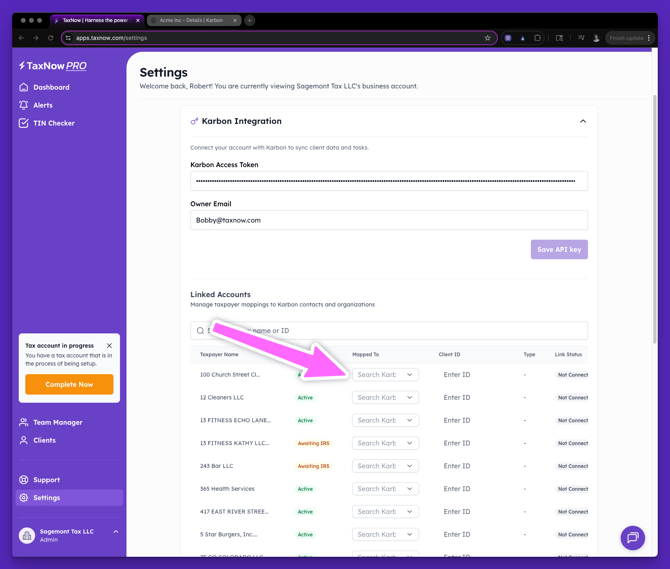Open the browser extensions puzzle icon
This screenshot has width=670, height=569.
537,38
